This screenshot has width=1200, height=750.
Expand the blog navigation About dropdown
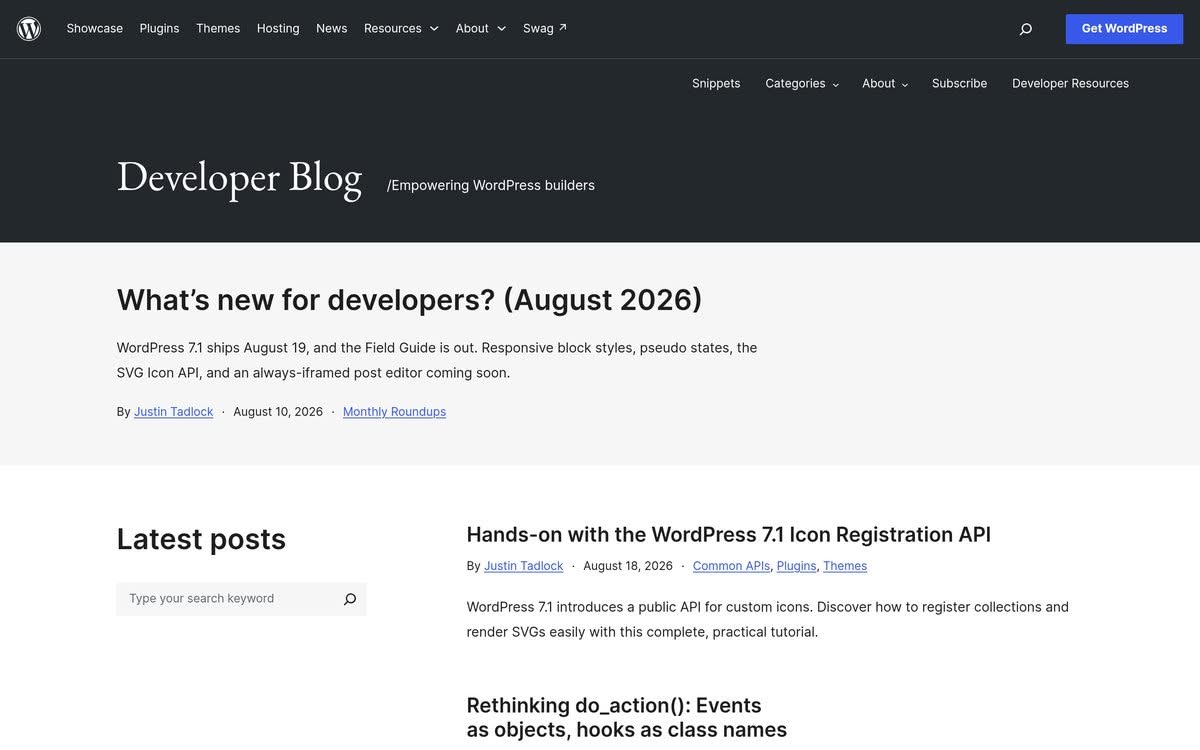(885, 84)
